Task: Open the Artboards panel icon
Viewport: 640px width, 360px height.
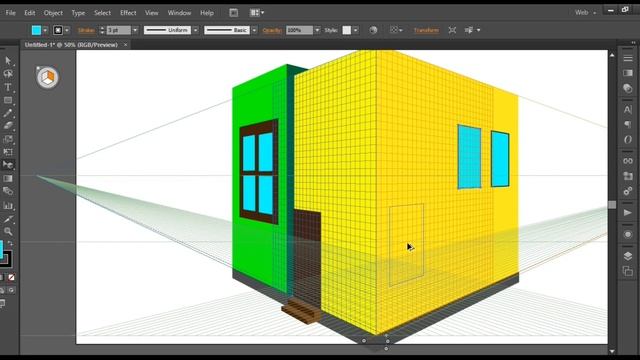Action: (628, 271)
